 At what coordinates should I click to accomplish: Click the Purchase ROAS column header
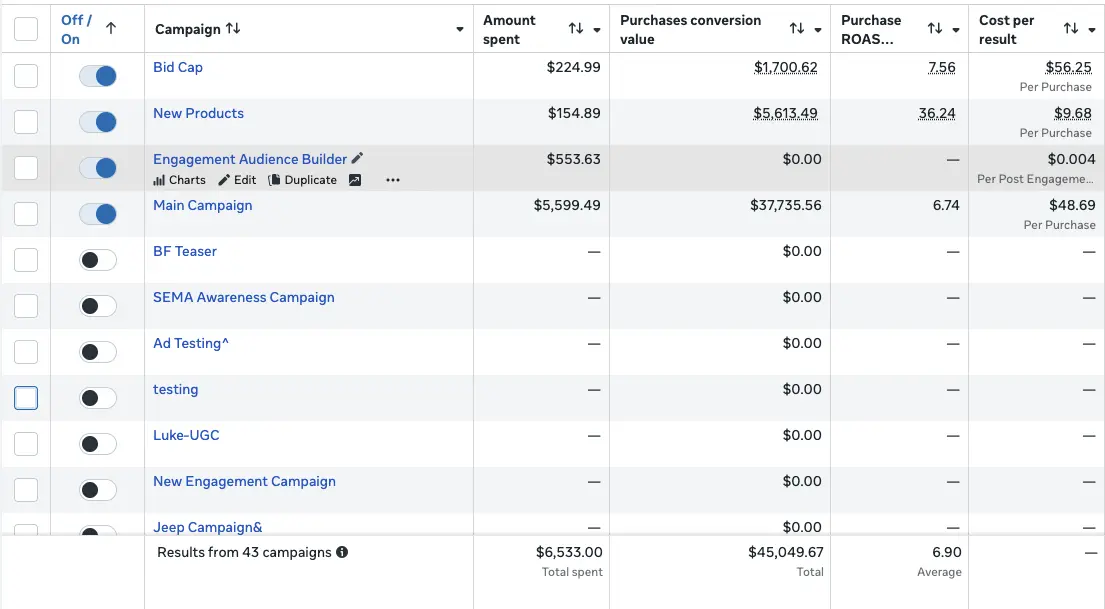click(x=871, y=29)
